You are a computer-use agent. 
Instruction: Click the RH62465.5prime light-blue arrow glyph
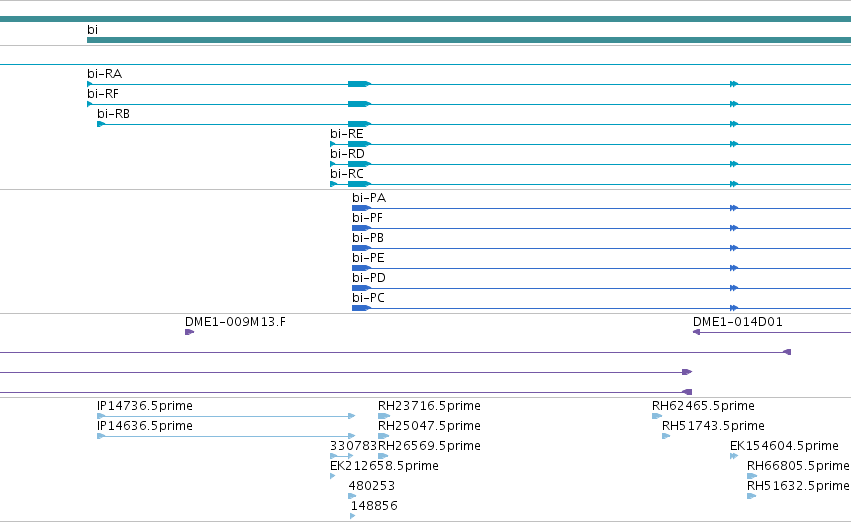click(657, 416)
